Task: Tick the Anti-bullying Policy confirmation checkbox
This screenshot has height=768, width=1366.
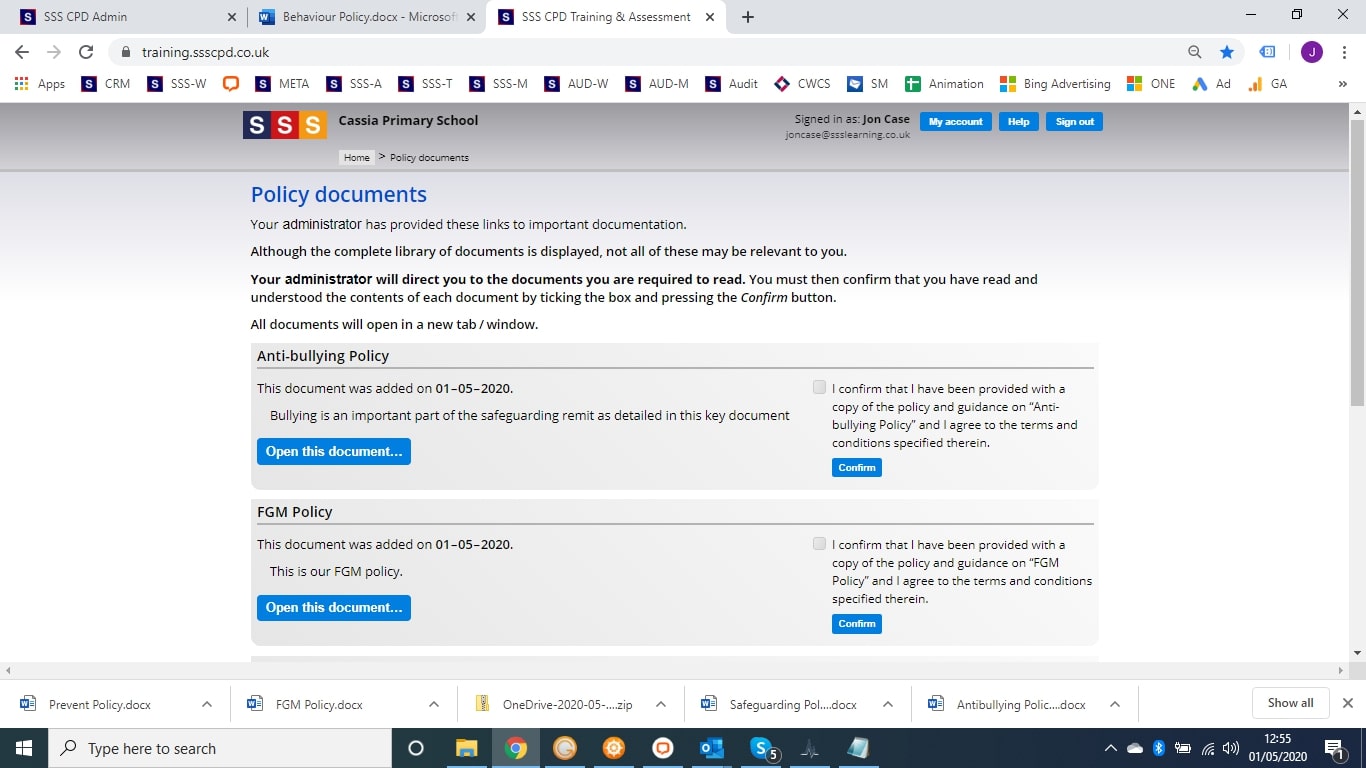Action: click(x=820, y=388)
